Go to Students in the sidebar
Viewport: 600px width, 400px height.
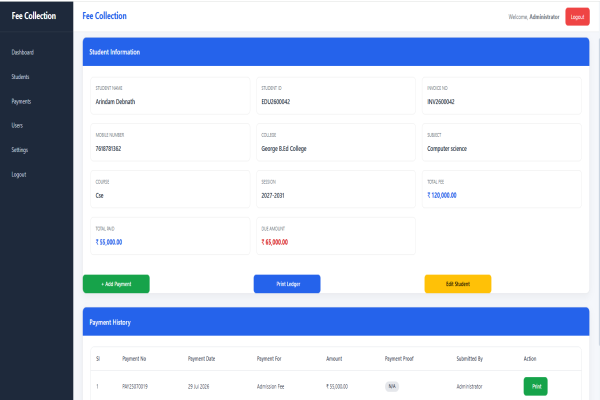pyautogui.click(x=20, y=77)
